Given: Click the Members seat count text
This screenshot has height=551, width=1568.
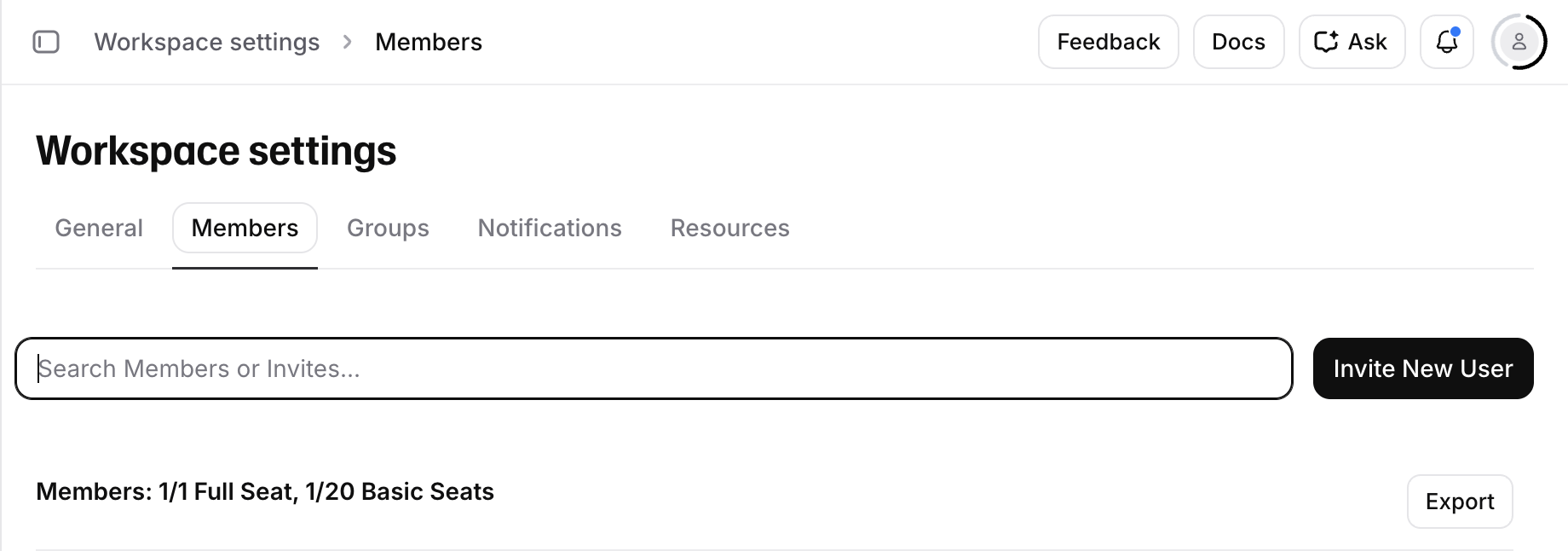Looking at the screenshot, I should tap(265, 491).
